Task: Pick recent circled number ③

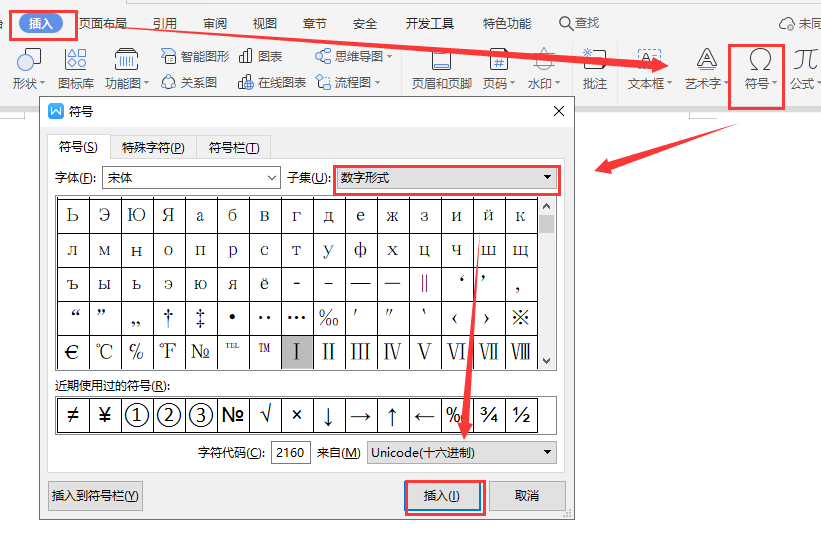Action: 201,415
